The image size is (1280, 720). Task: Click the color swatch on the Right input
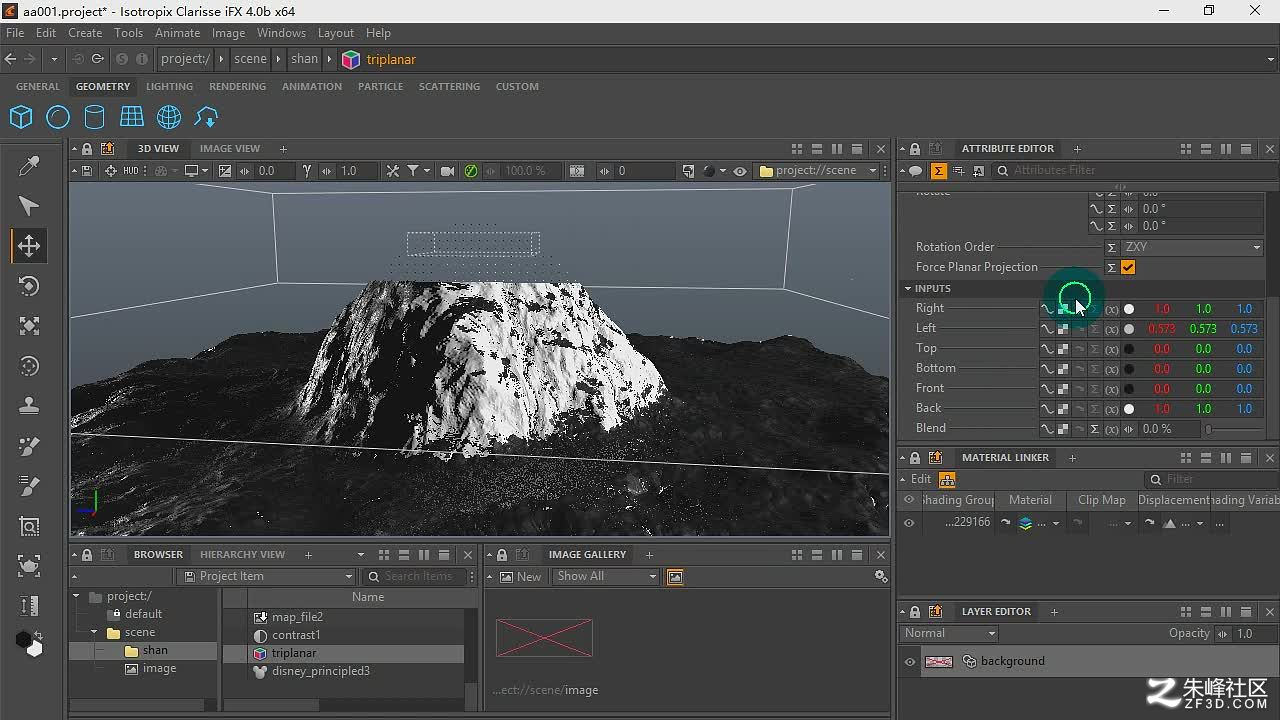click(x=1129, y=309)
